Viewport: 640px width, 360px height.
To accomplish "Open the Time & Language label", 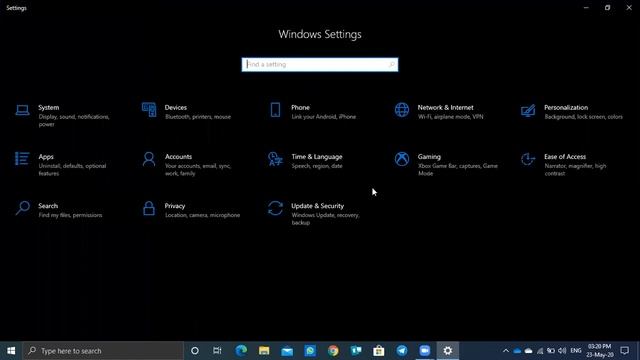I will pyautogui.click(x=317, y=157).
